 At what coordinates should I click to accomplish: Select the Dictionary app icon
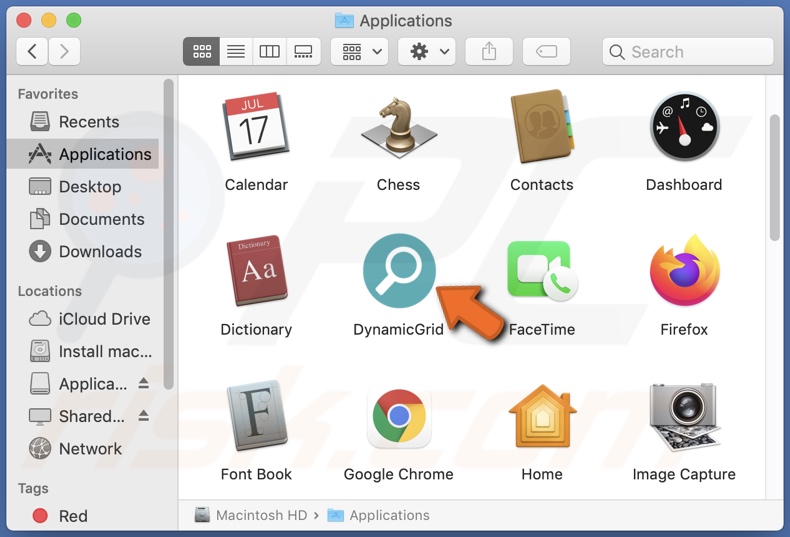click(257, 271)
